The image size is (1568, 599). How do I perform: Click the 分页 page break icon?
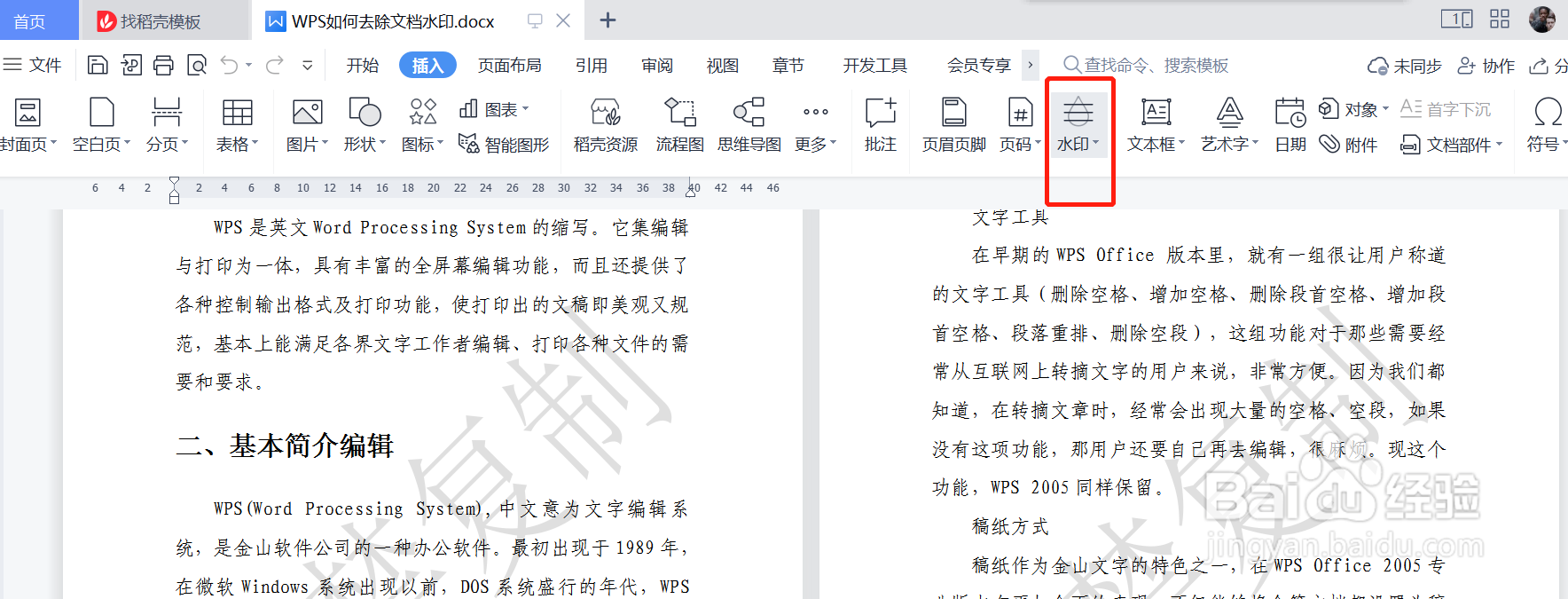[166, 113]
